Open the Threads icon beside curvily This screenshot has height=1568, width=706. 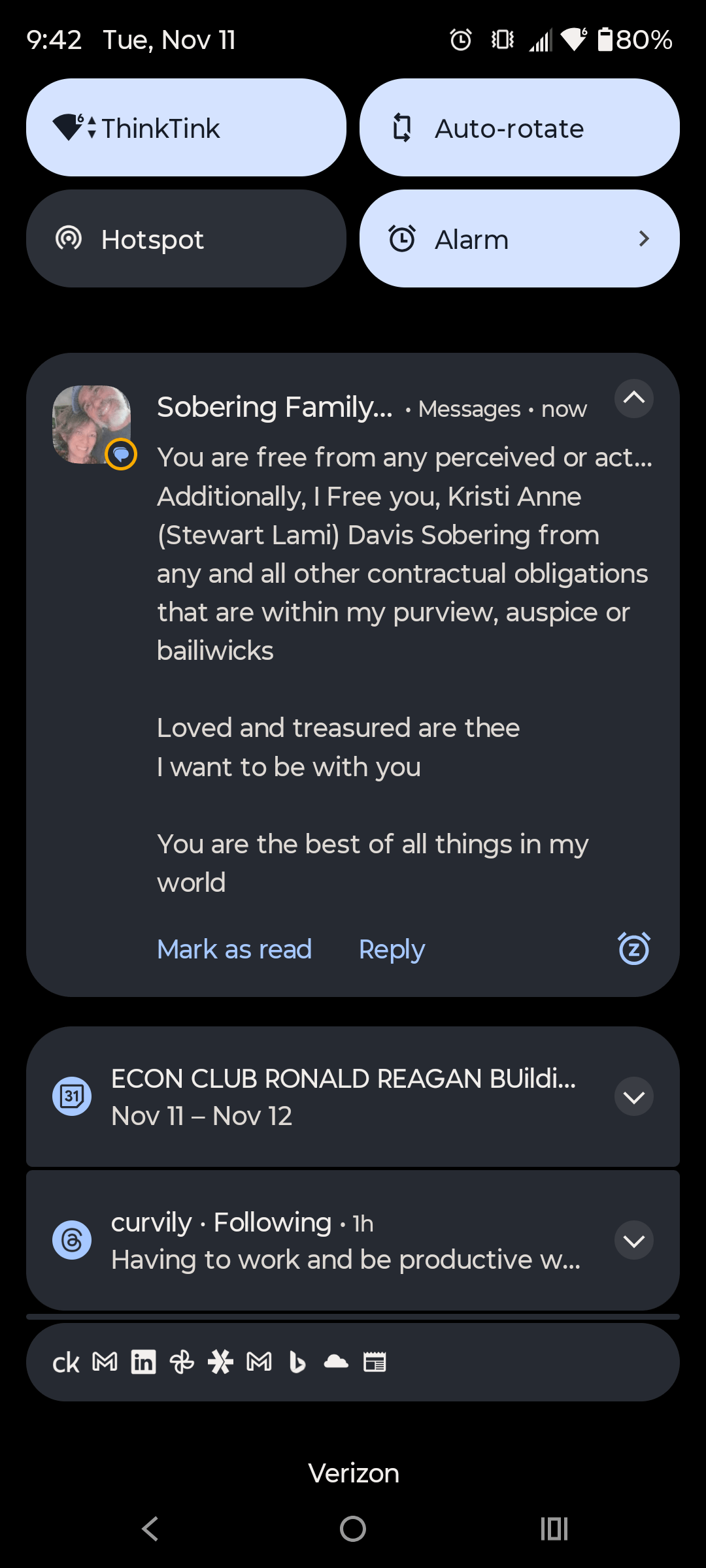(72, 1240)
